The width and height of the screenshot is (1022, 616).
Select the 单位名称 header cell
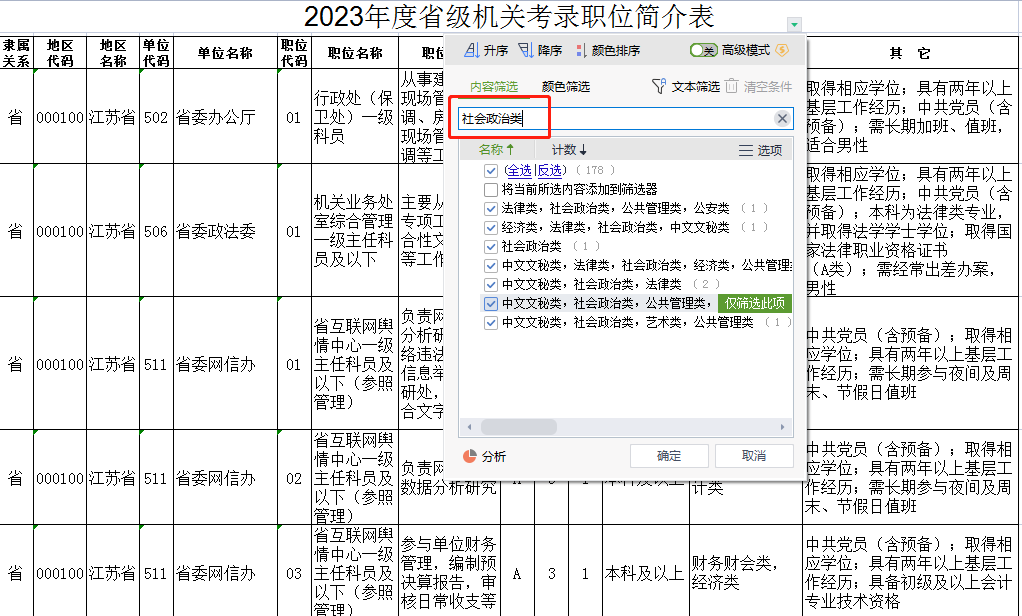coord(226,52)
